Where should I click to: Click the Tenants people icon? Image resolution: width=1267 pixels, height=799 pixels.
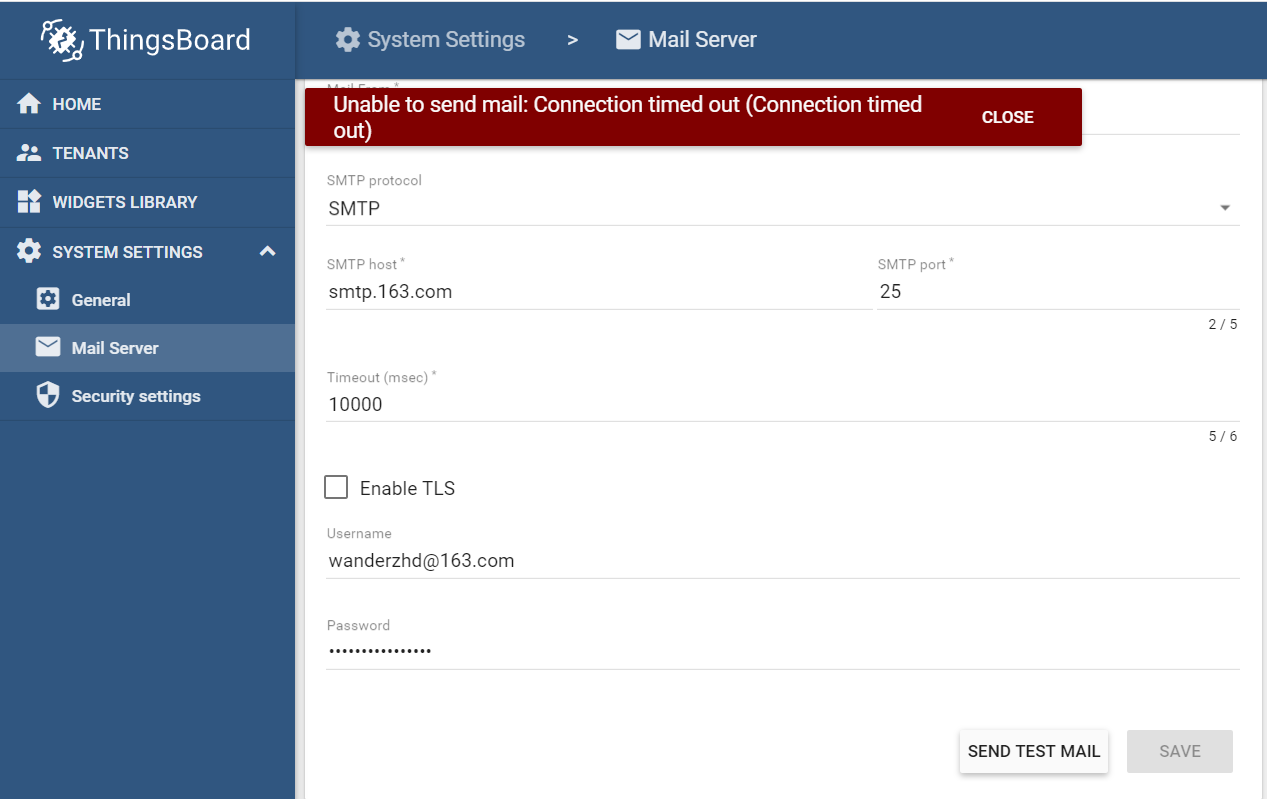point(27,152)
